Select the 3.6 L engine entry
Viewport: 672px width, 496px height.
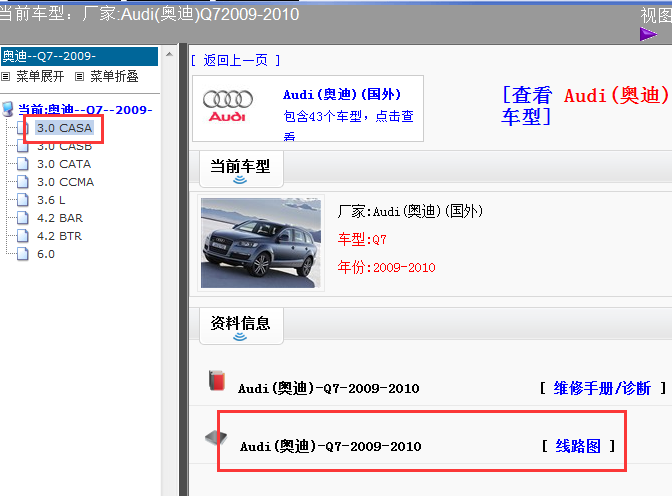[51, 200]
